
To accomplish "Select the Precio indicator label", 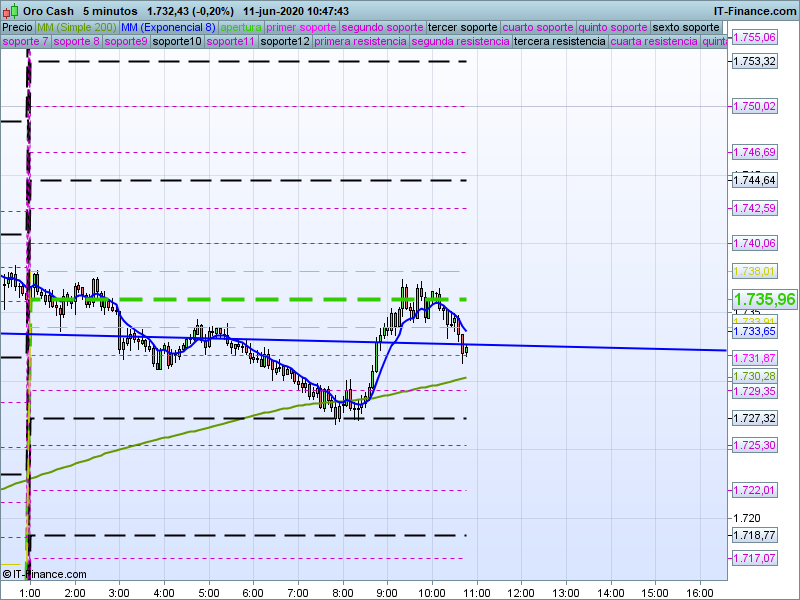I will (x=17, y=27).
